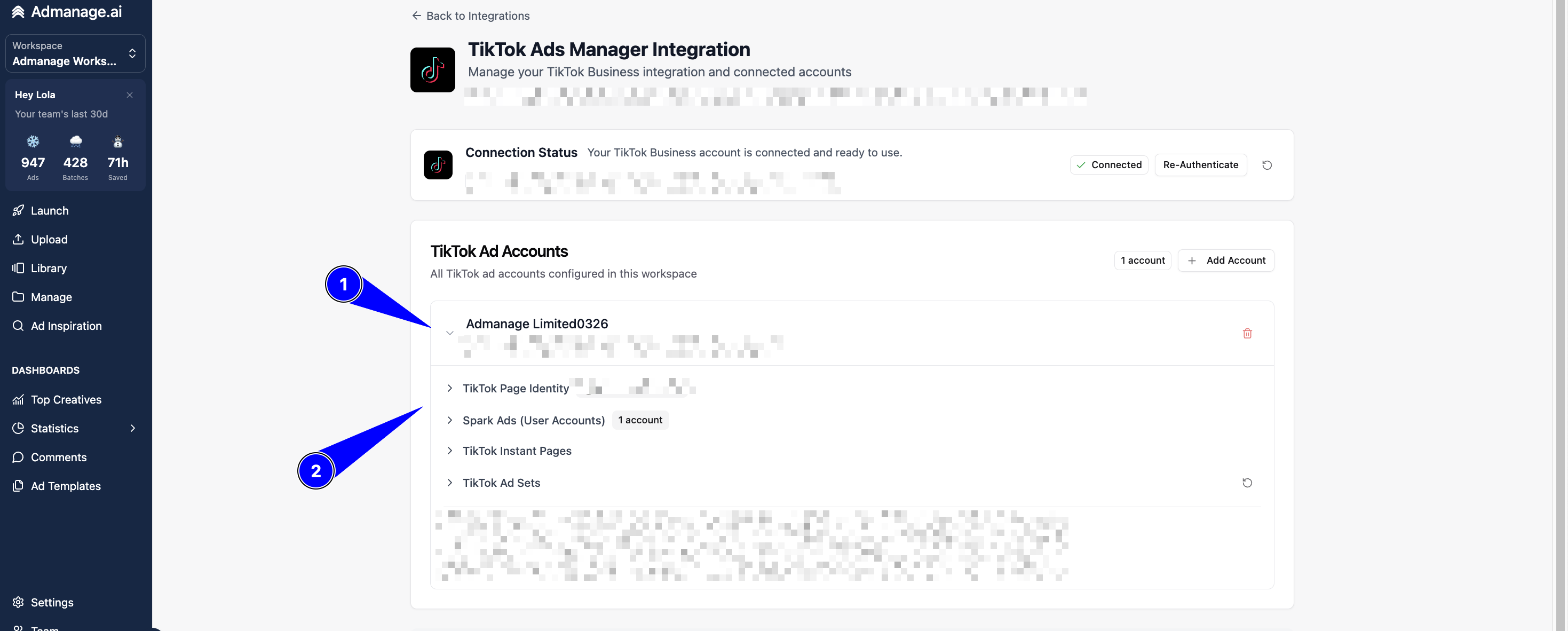
Task: Click the refresh icon beside Re-Authenticate
Action: click(x=1266, y=165)
